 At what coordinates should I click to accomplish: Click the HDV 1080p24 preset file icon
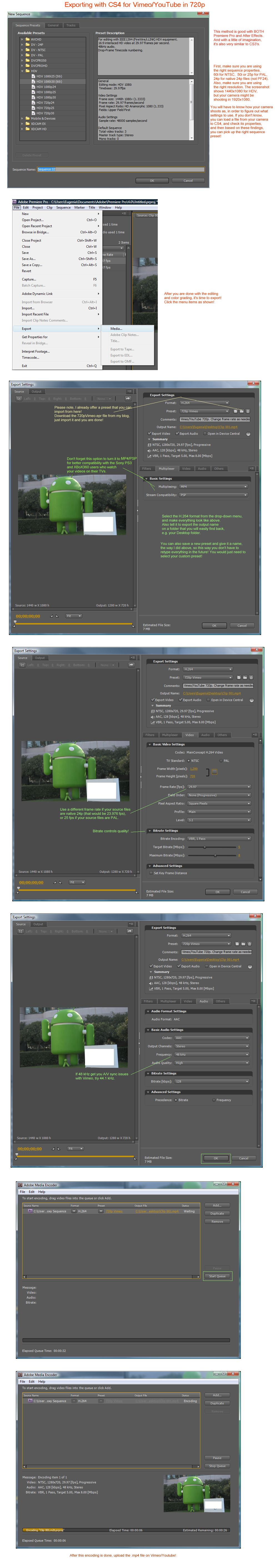coord(33,87)
